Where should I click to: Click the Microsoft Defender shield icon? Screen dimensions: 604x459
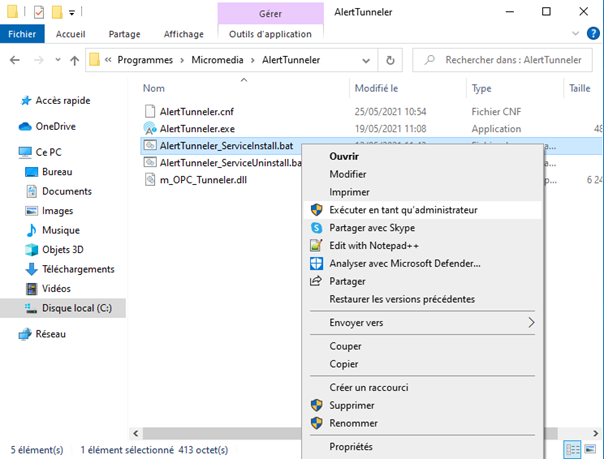pos(316,264)
